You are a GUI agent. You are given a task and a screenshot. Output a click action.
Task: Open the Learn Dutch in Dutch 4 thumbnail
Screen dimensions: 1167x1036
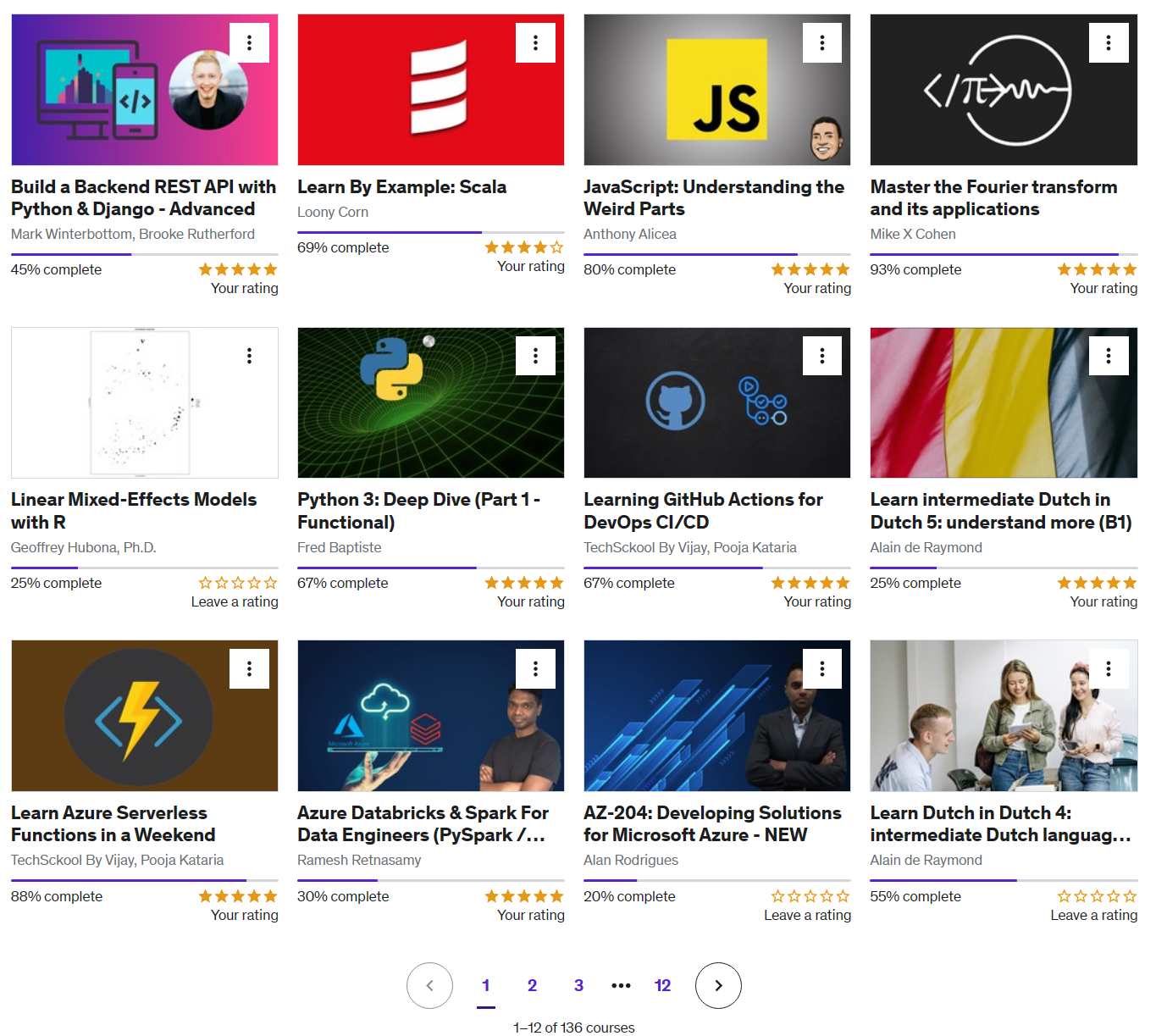coord(1004,716)
